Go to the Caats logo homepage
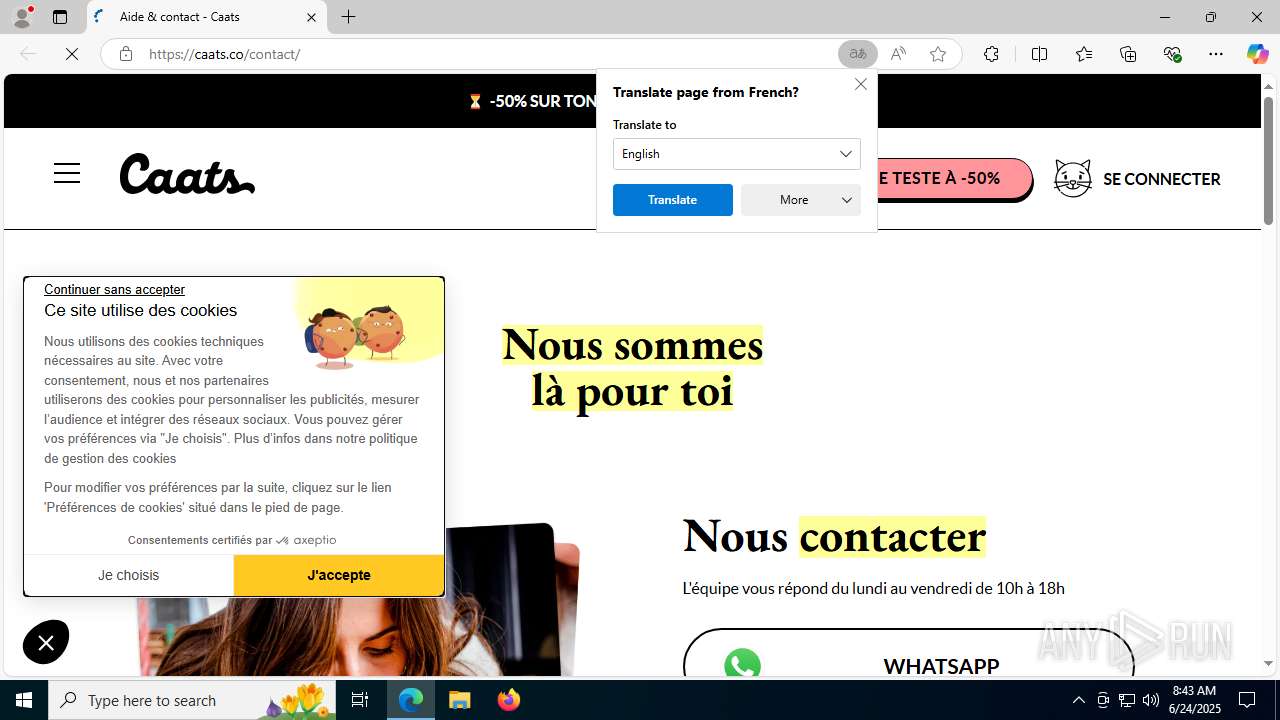The width and height of the screenshot is (1280, 720). (x=187, y=174)
